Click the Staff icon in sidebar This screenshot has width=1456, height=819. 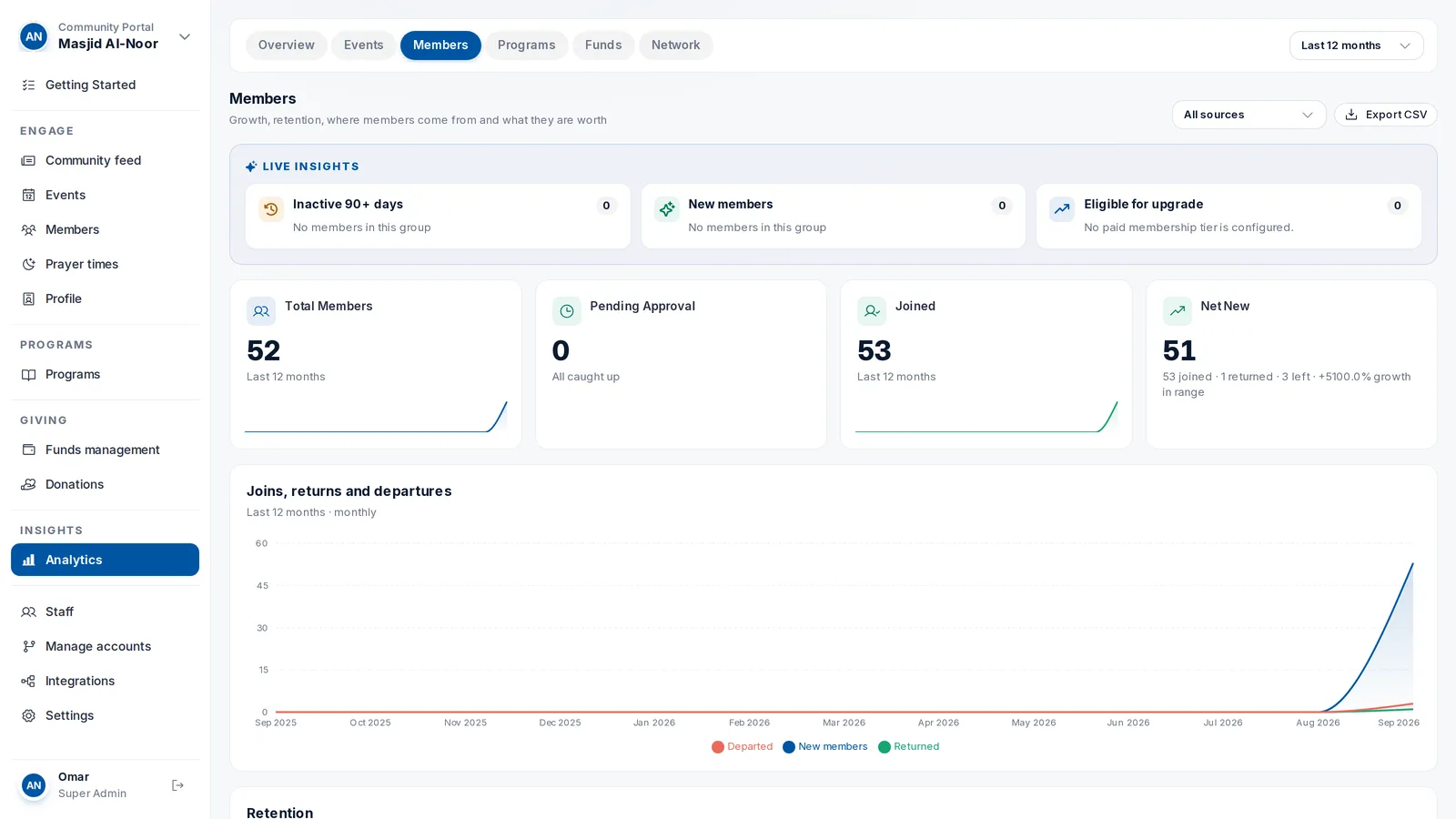click(x=28, y=612)
